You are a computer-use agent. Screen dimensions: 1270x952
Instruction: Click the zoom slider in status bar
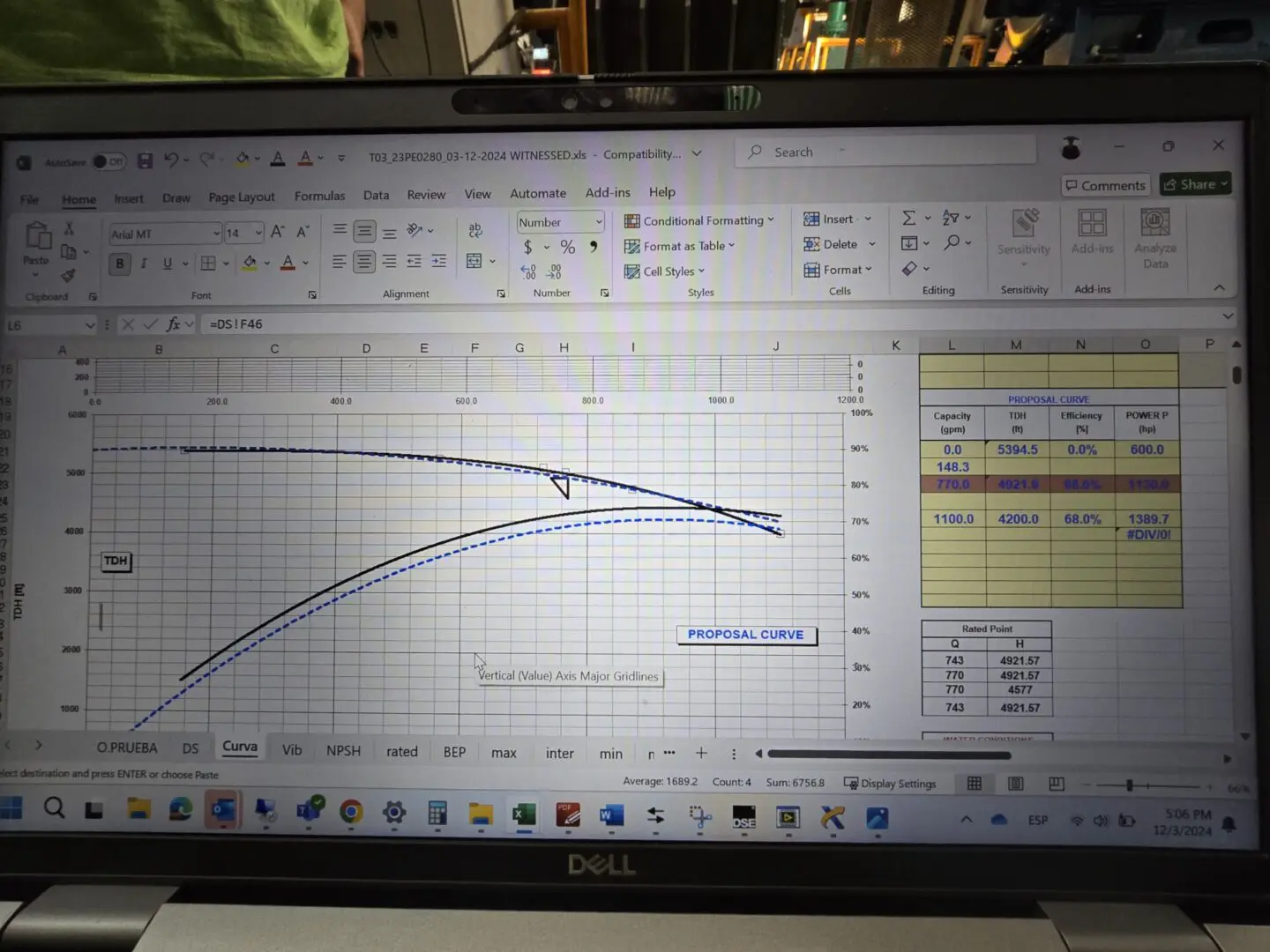coord(1130,785)
